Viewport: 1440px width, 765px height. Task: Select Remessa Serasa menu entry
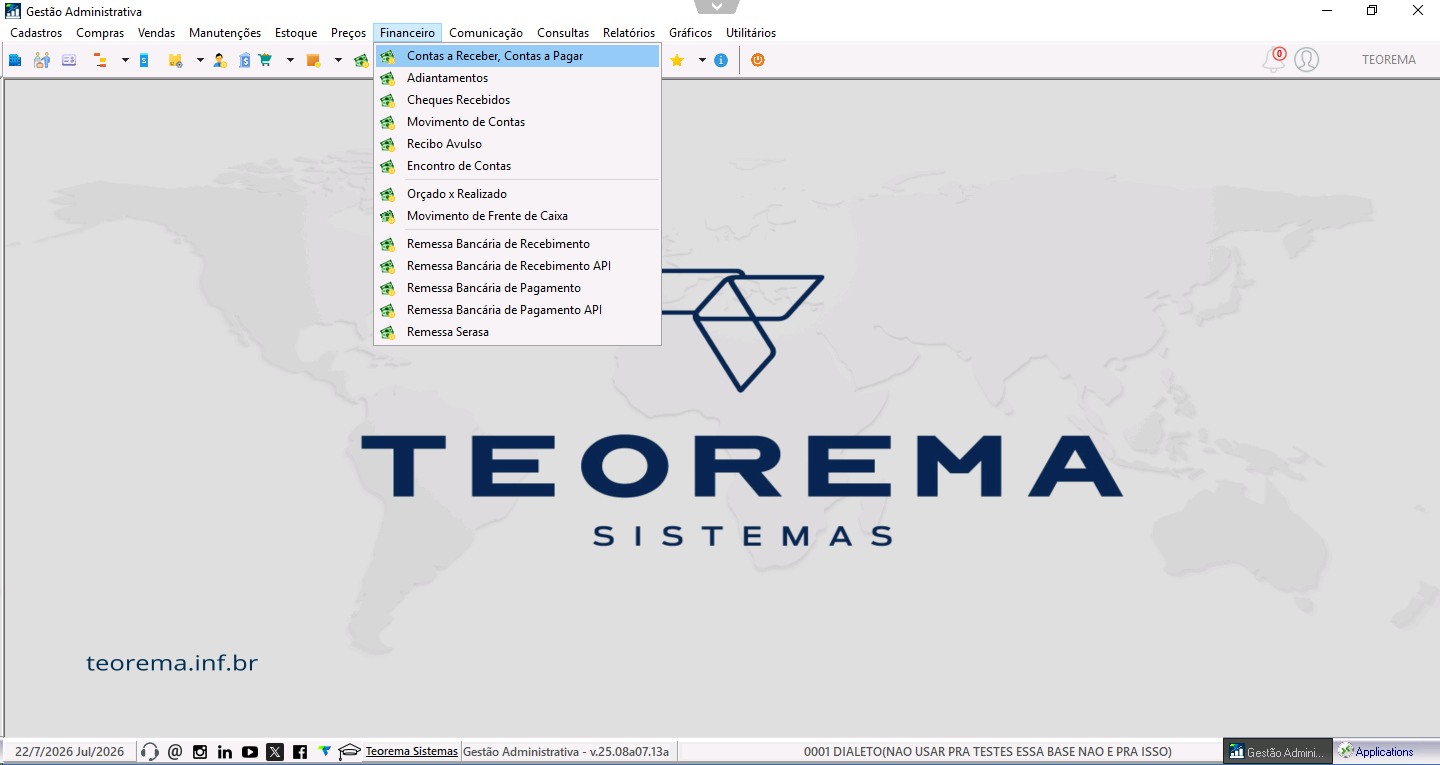tap(517, 332)
